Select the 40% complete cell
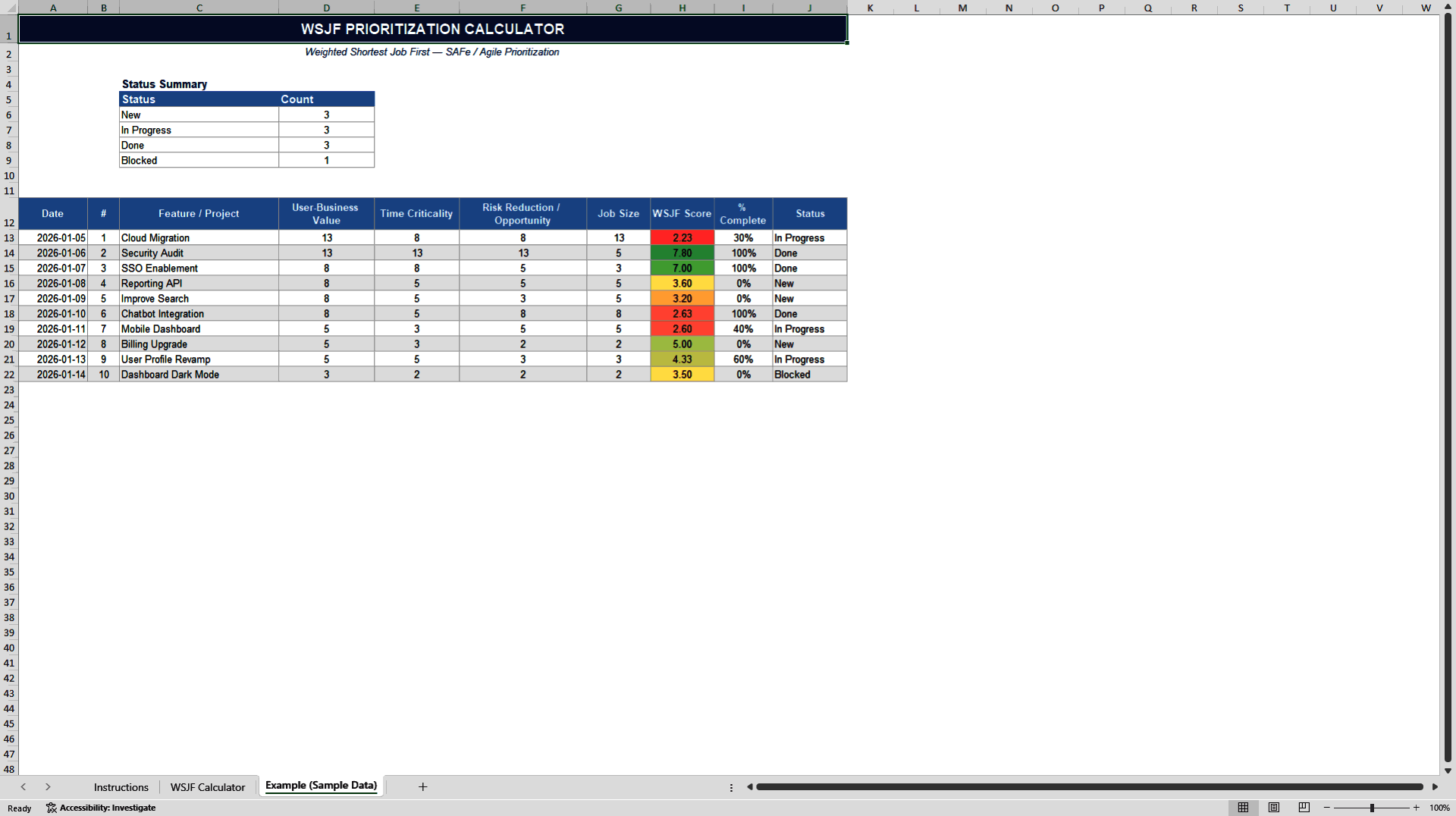Image resolution: width=1456 pixels, height=816 pixels. 743,329
